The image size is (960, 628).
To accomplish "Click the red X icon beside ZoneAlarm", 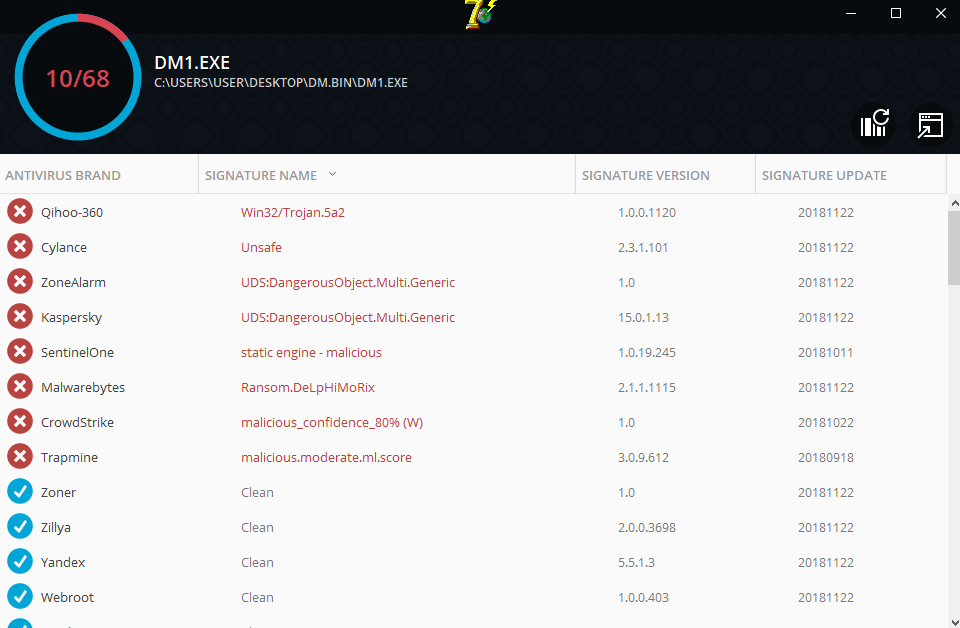I will (20, 282).
